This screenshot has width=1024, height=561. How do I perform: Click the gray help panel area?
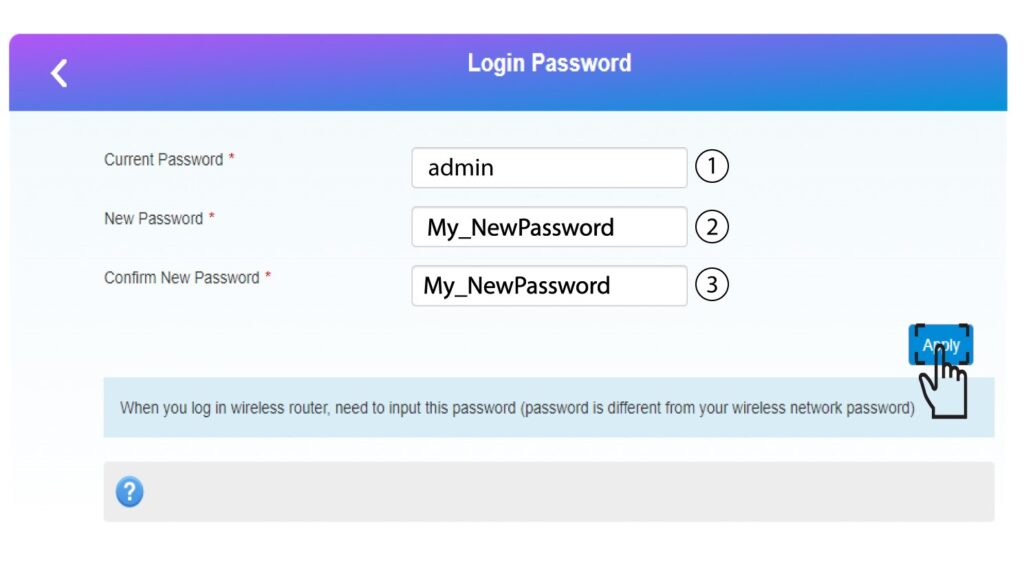[549, 492]
